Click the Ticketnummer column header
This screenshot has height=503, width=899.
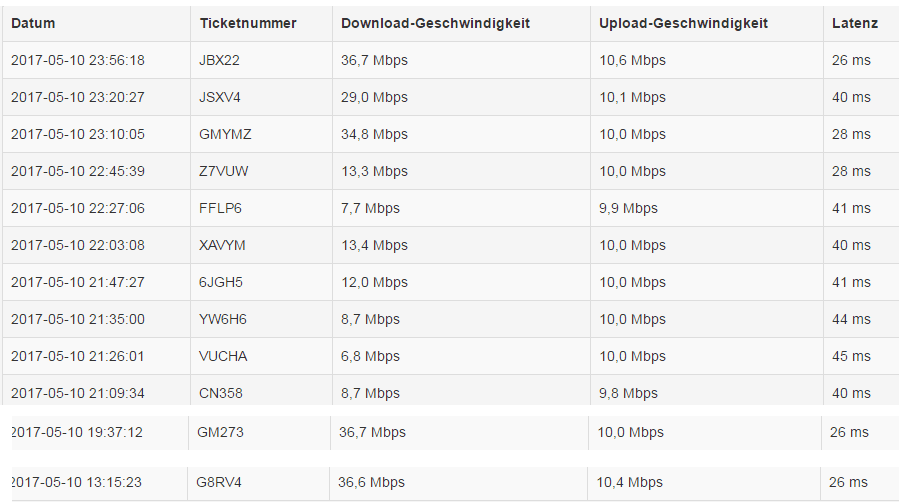click(248, 24)
